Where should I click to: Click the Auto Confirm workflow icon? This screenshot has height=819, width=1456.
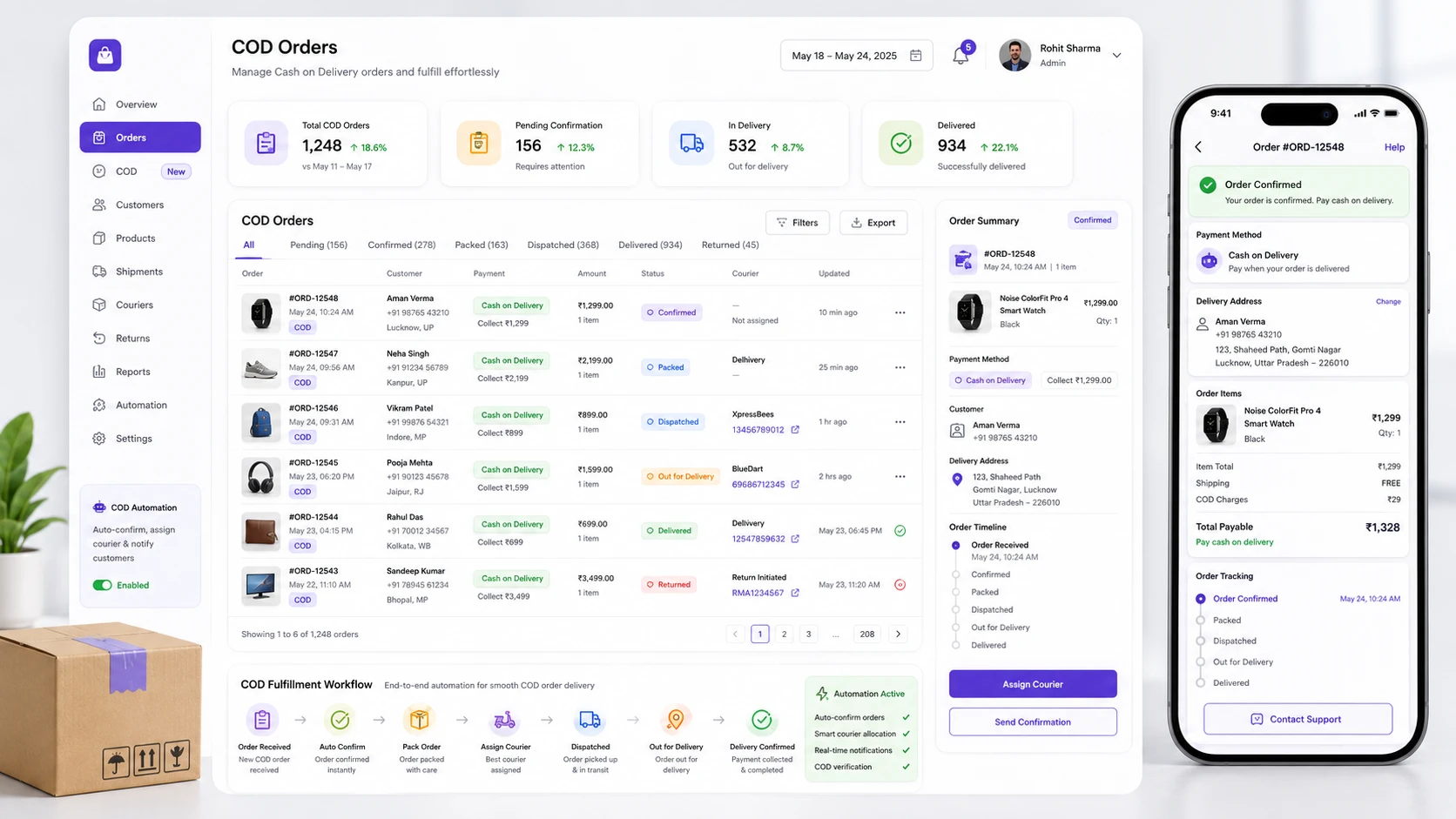click(340, 720)
